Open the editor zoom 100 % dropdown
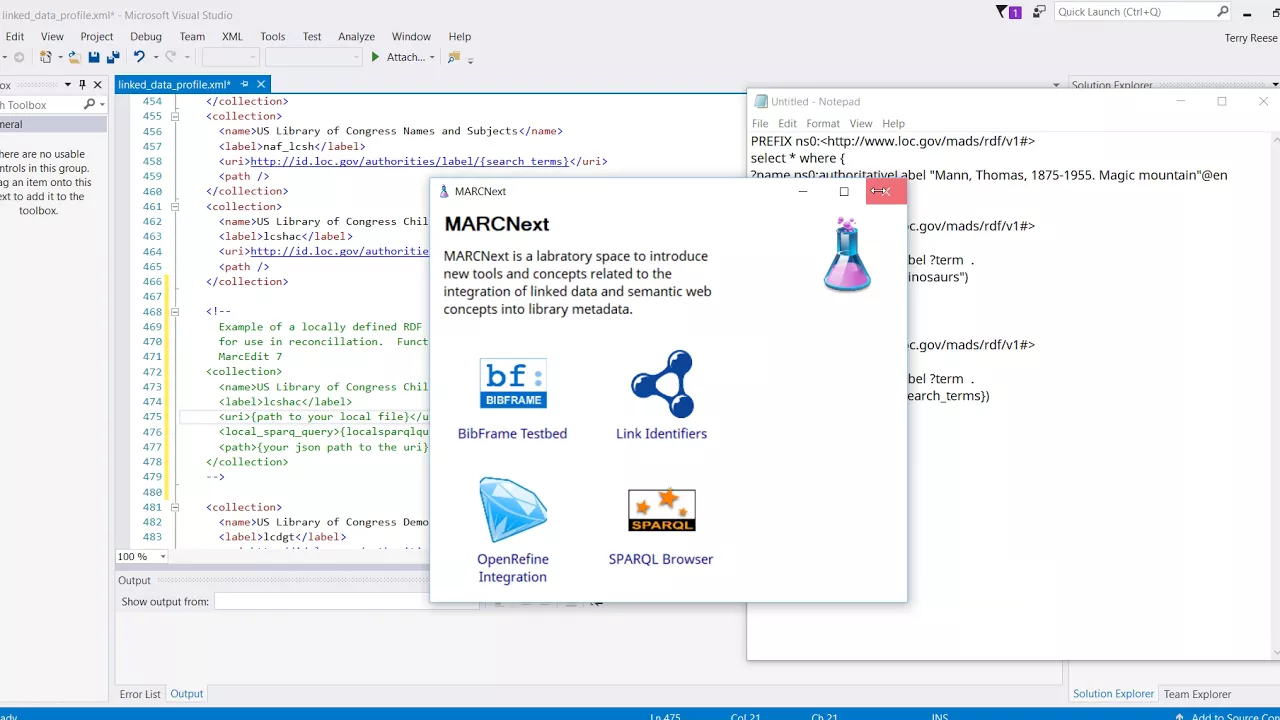The image size is (1280, 720). click(163, 557)
